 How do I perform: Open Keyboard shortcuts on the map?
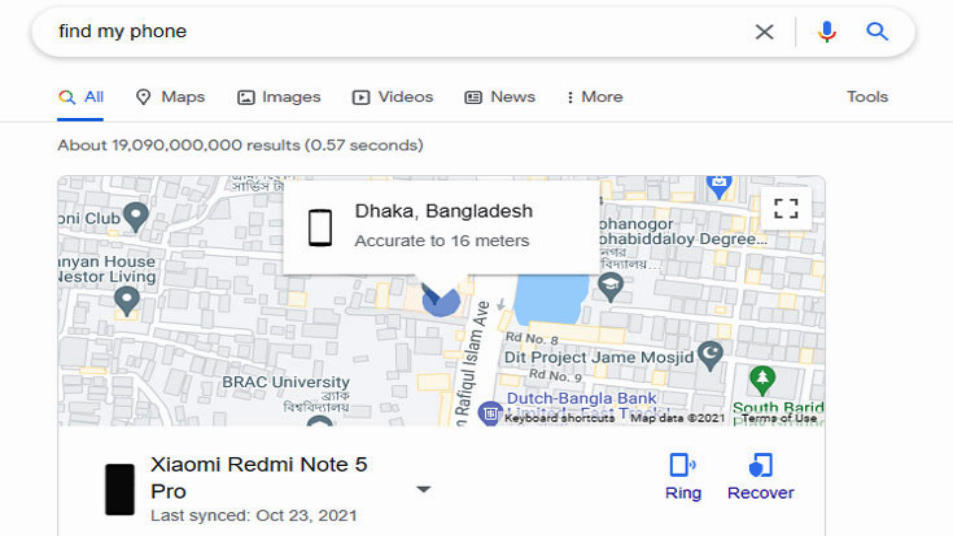tap(559, 418)
